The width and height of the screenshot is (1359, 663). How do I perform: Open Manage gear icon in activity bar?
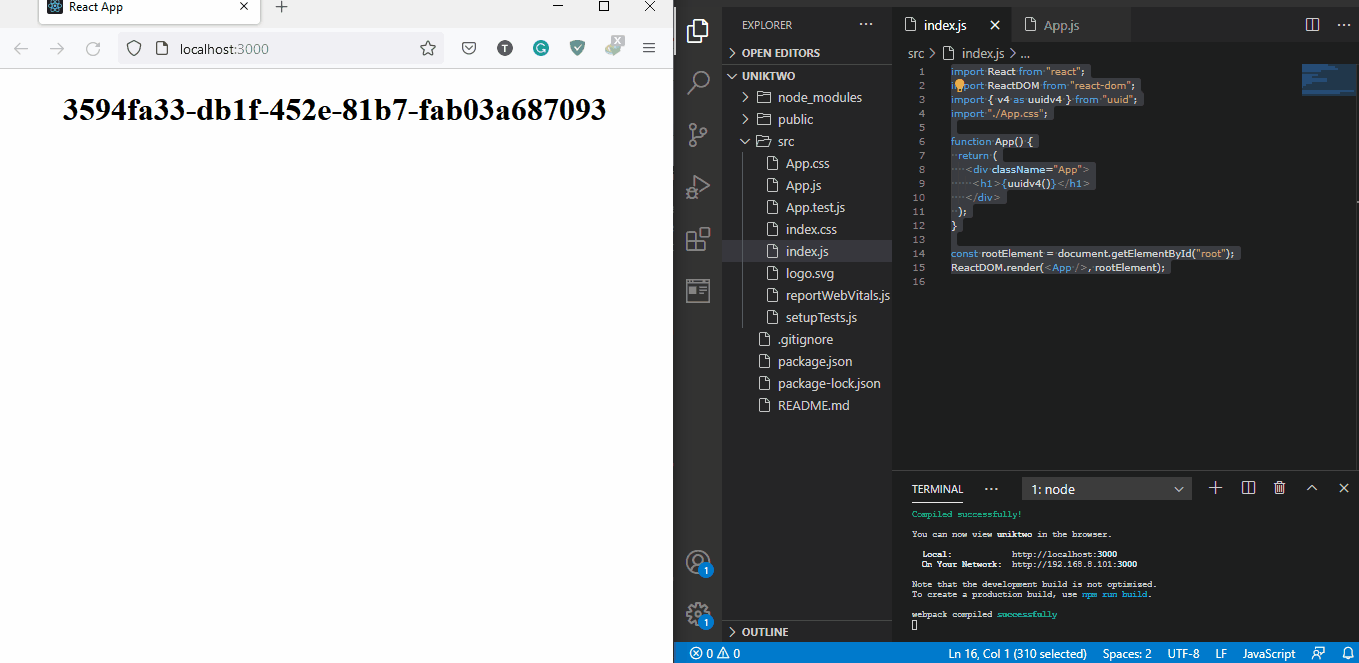tap(698, 613)
